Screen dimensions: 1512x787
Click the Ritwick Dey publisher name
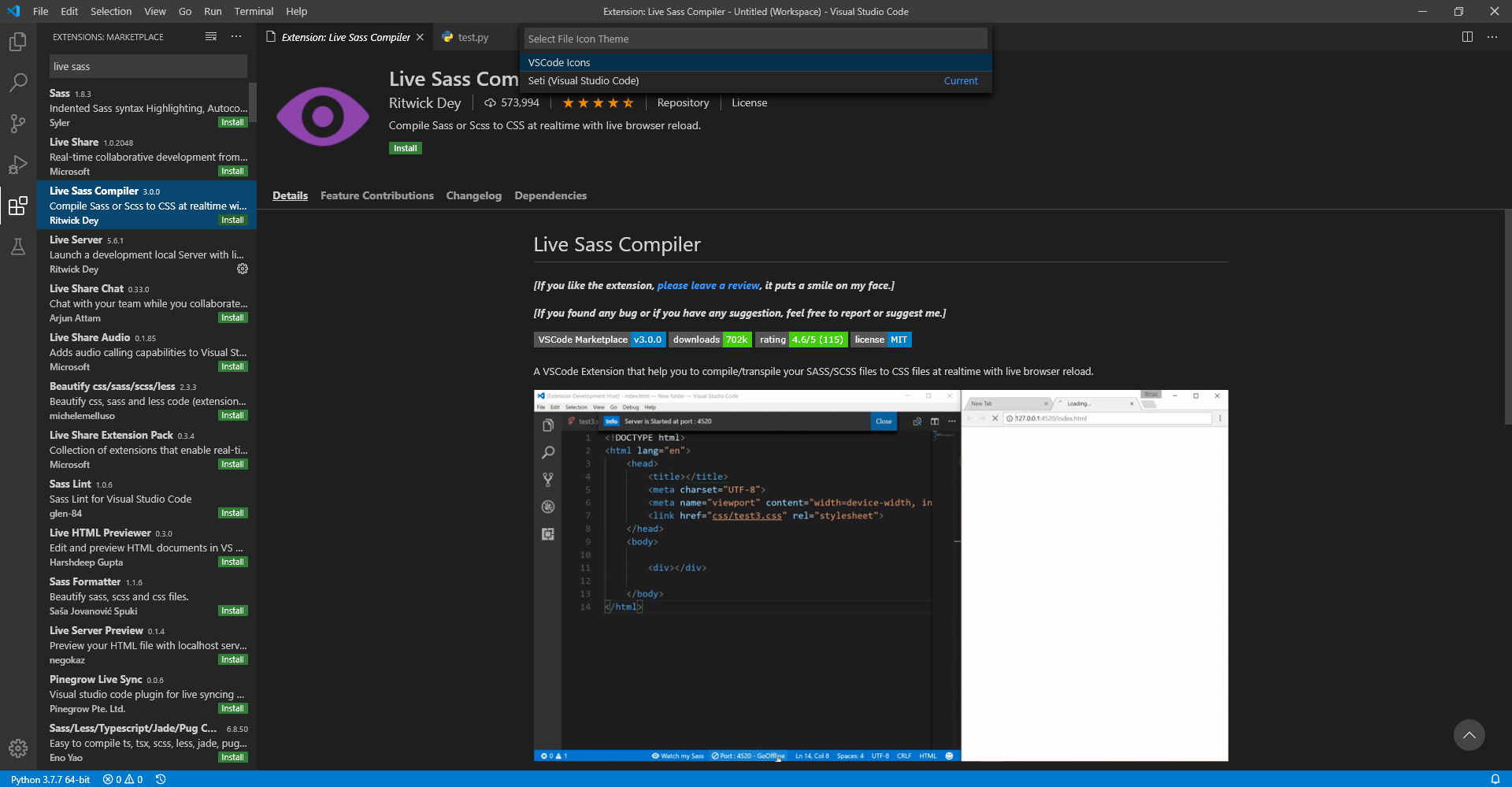[x=424, y=103]
